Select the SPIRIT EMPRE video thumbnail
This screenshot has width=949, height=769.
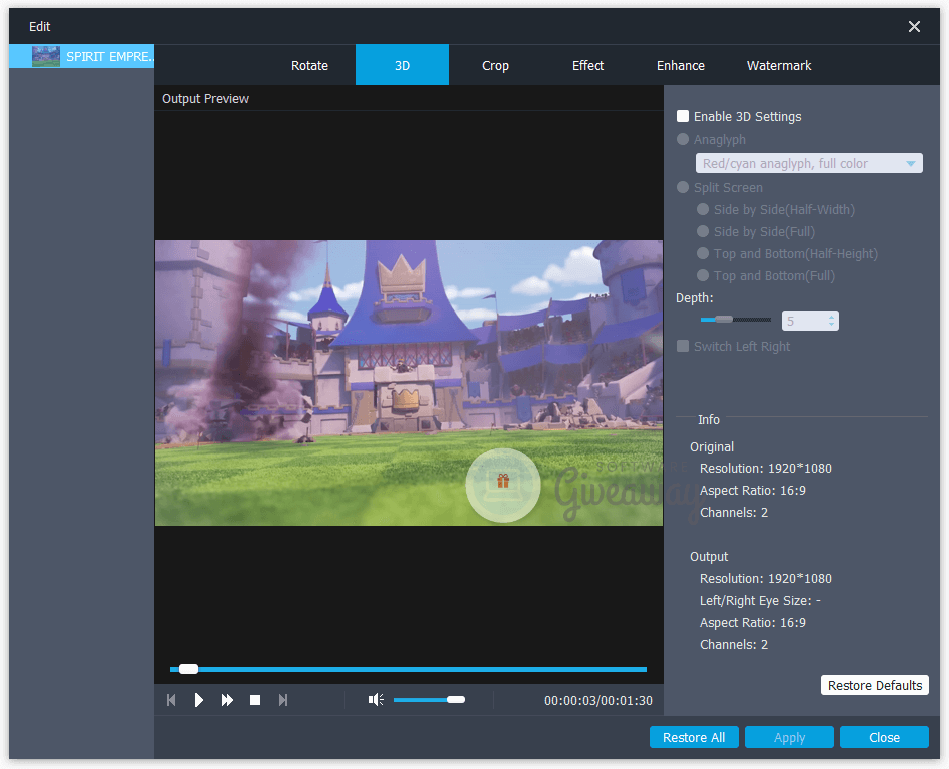(x=46, y=56)
